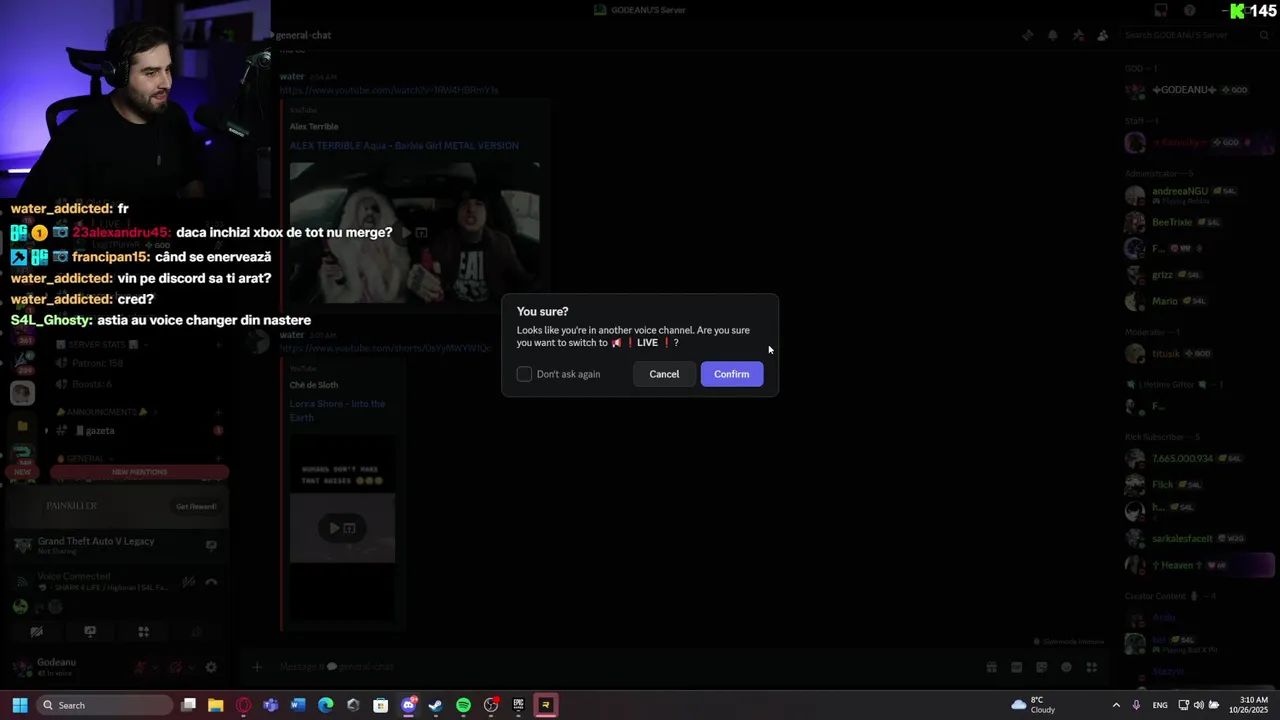Open Godeanu user panel avatar
This screenshot has width=1280, height=720.
[21, 667]
